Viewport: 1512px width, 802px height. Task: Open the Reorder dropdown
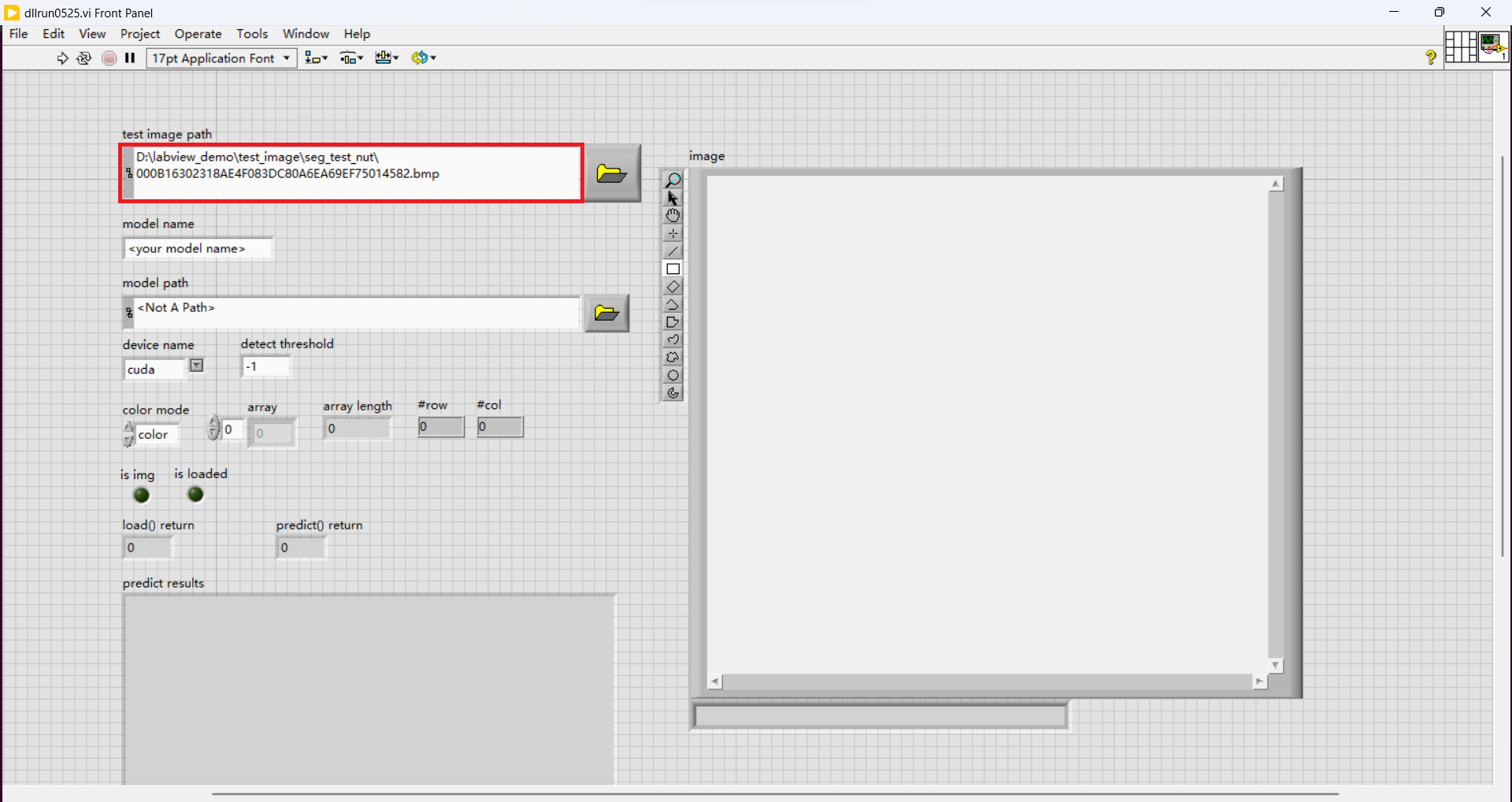coord(424,58)
